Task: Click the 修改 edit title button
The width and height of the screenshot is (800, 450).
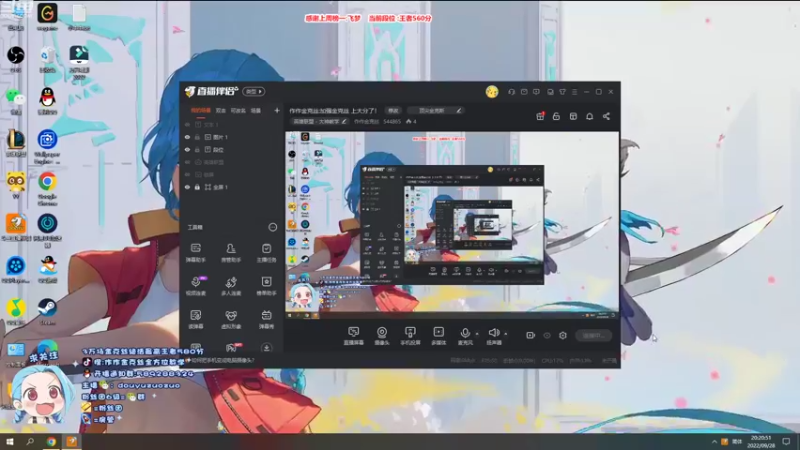Action: [x=393, y=110]
